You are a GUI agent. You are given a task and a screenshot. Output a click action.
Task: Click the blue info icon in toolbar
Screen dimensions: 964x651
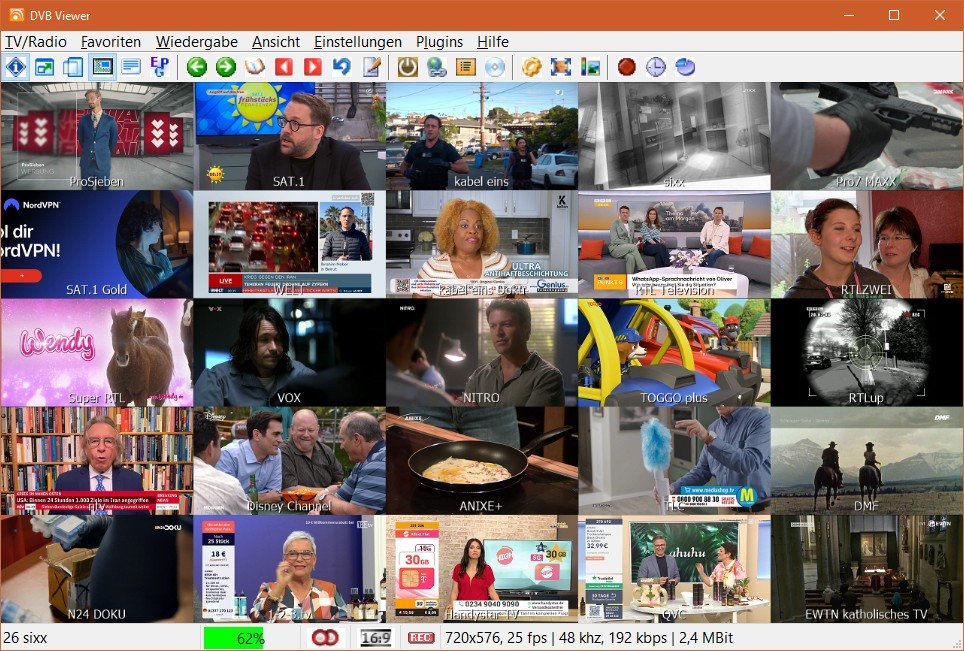coord(16,67)
